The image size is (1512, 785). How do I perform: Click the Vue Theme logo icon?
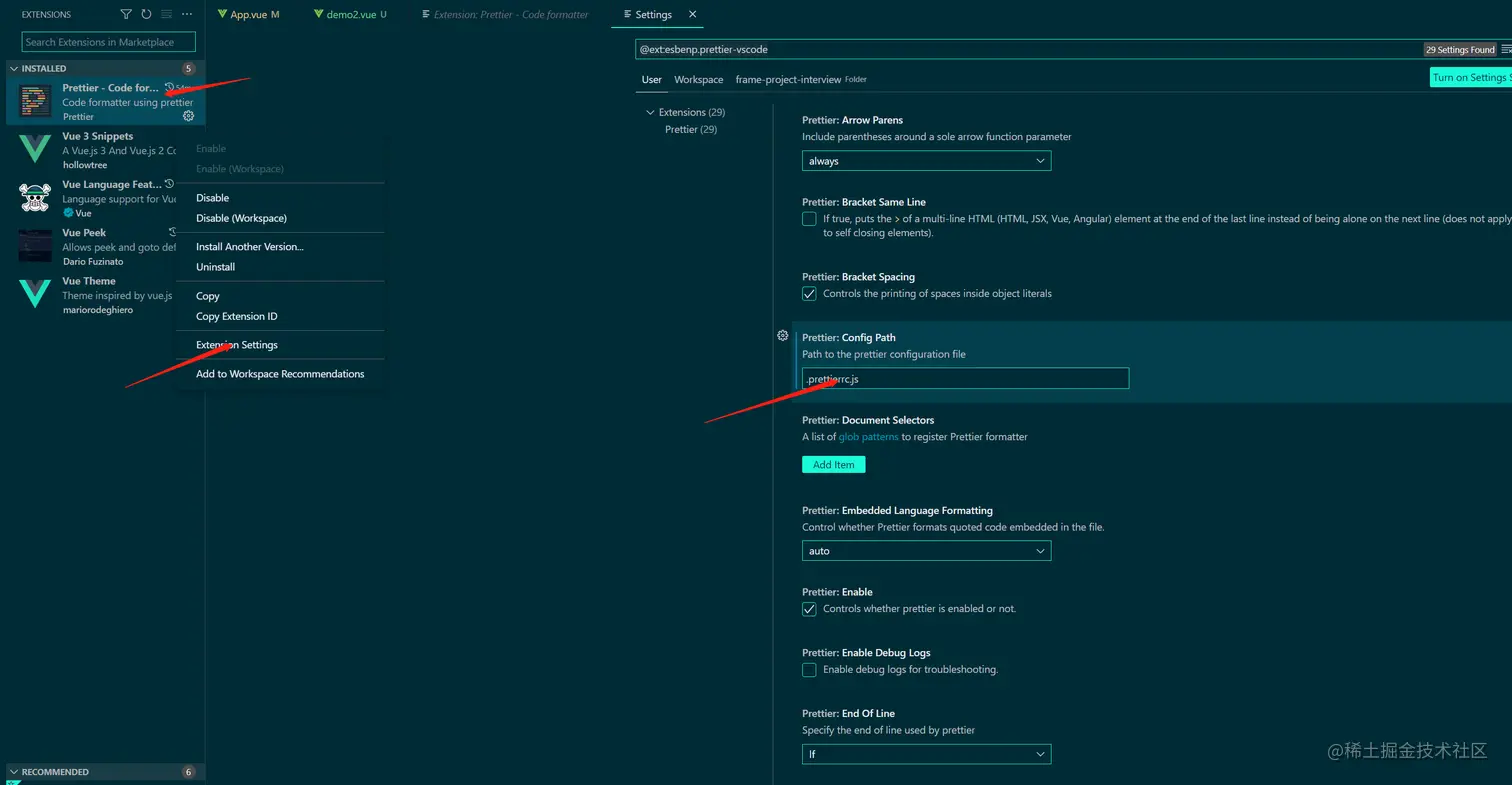pyautogui.click(x=35, y=294)
